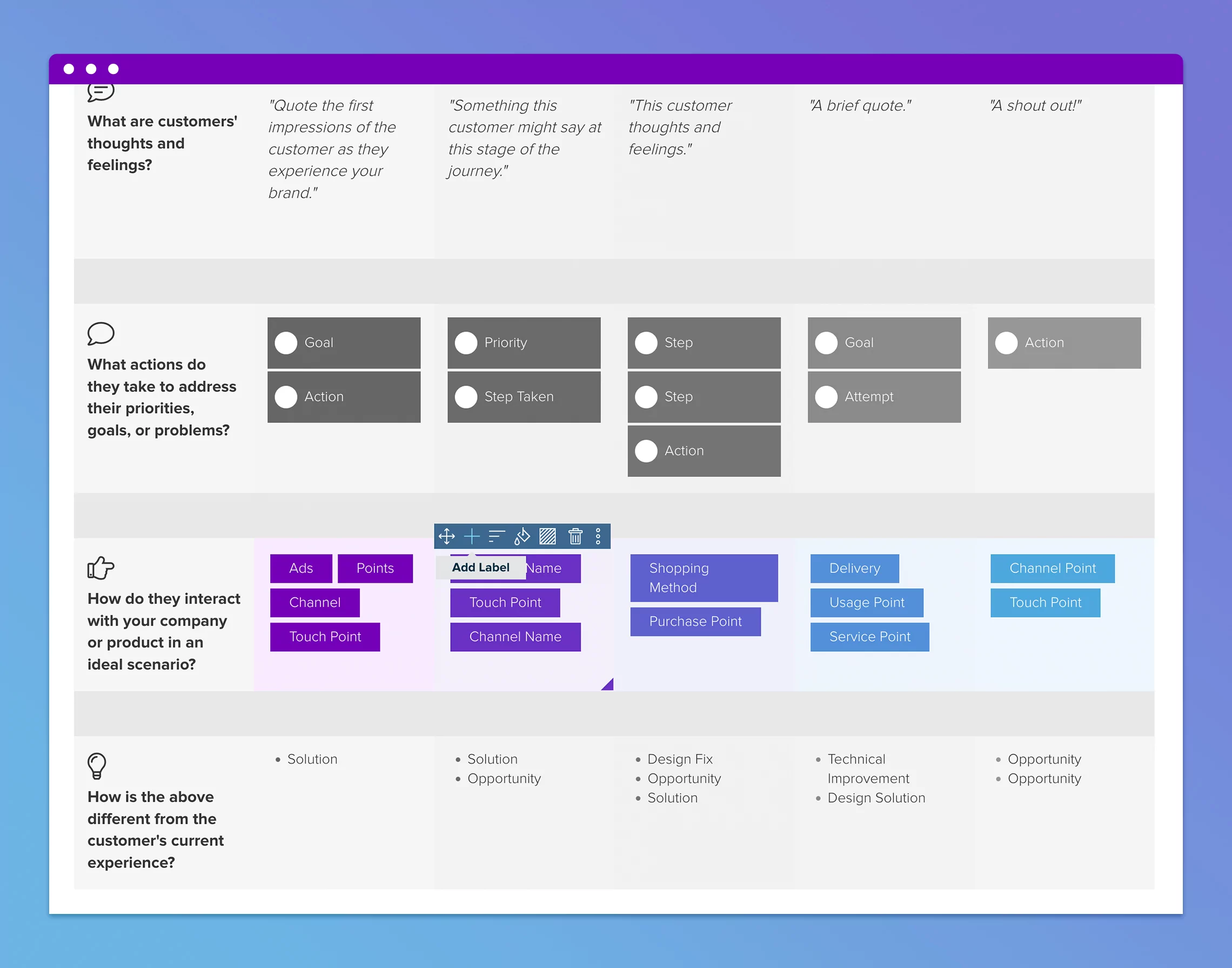Open the text formatting icon on the toolbar
1232x968 pixels.
click(x=497, y=536)
